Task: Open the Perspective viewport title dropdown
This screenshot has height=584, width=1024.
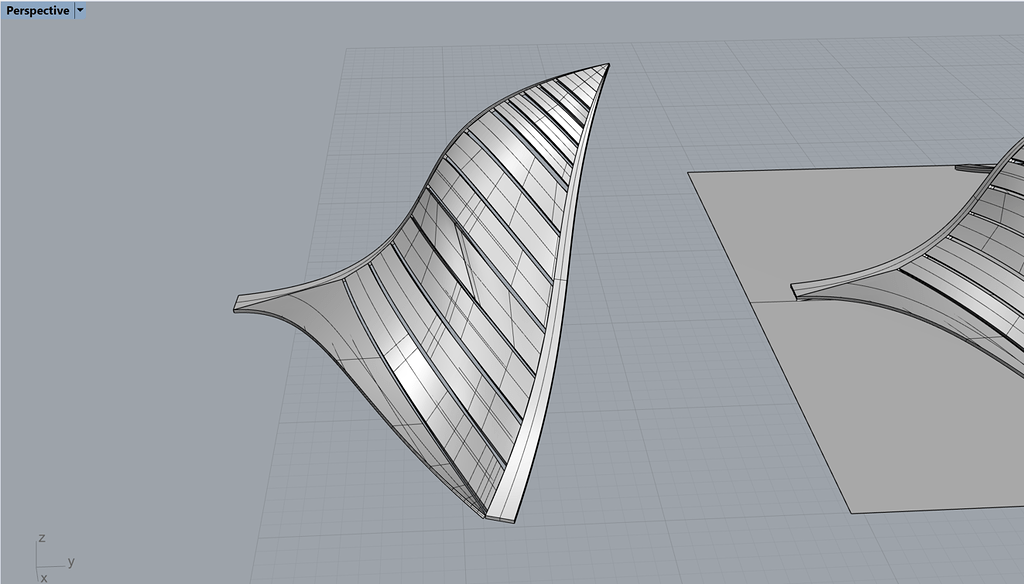Action: click(80, 10)
